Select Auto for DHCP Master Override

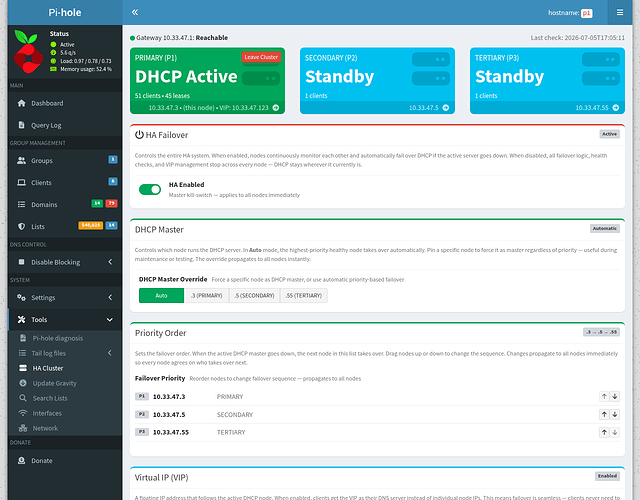pyautogui.click(x=161, y=296)
